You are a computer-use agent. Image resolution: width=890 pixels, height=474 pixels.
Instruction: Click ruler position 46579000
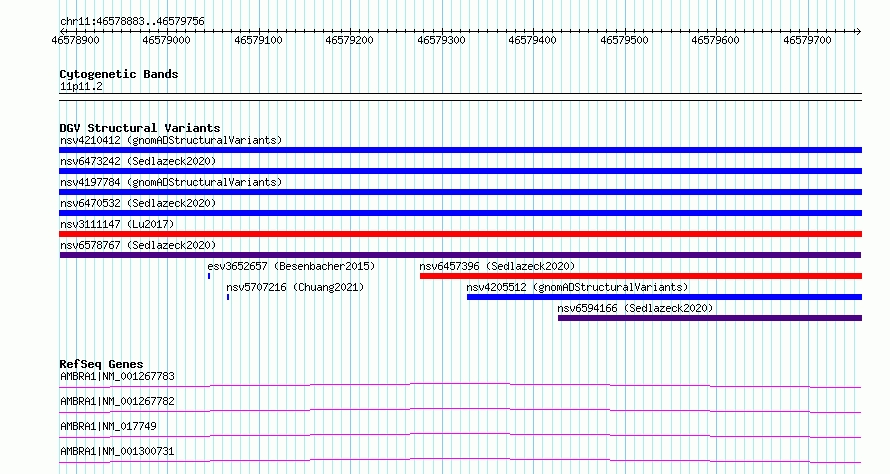coord(166,40)
